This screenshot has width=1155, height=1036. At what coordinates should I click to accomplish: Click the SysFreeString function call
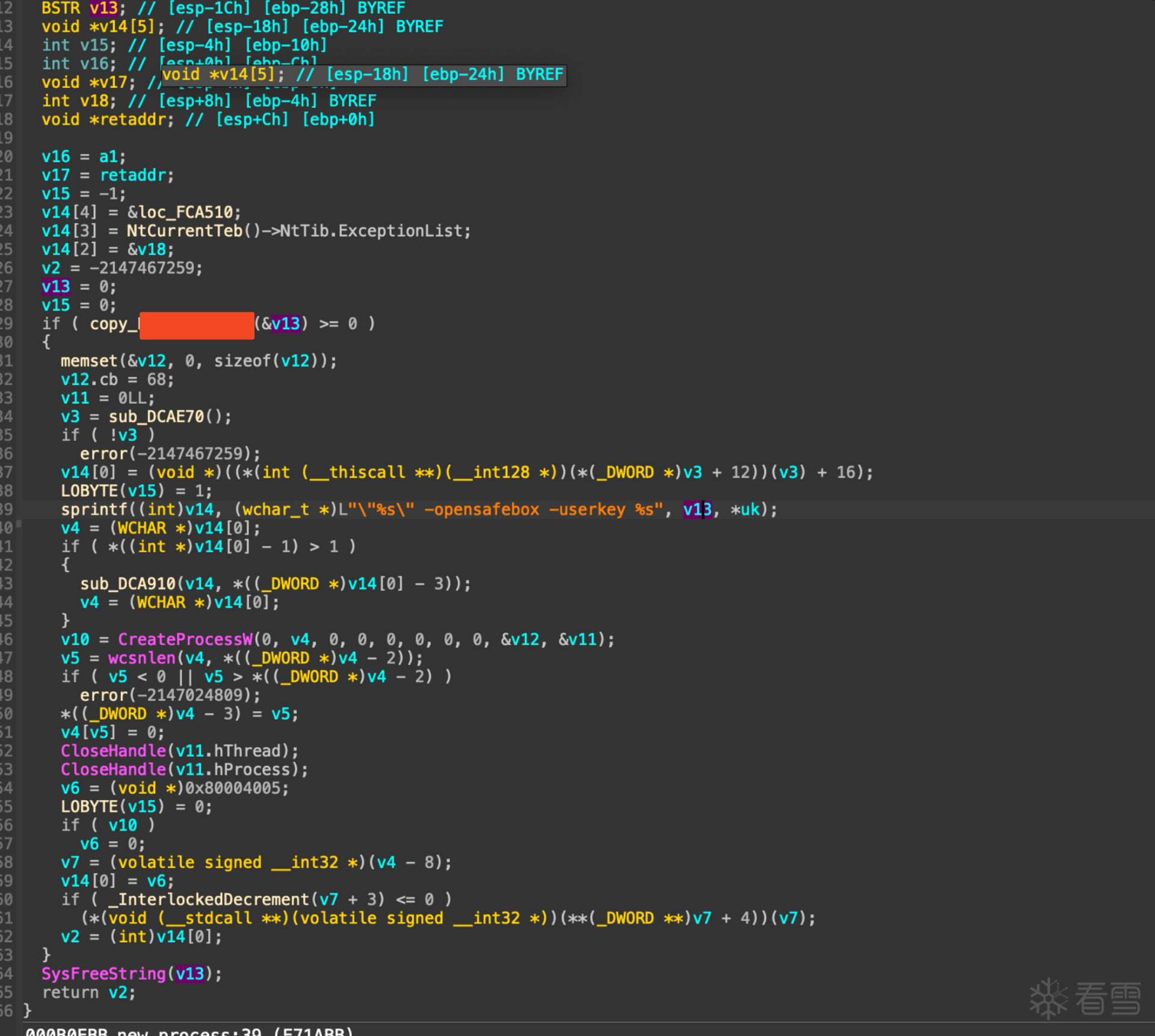coord(103,973)
